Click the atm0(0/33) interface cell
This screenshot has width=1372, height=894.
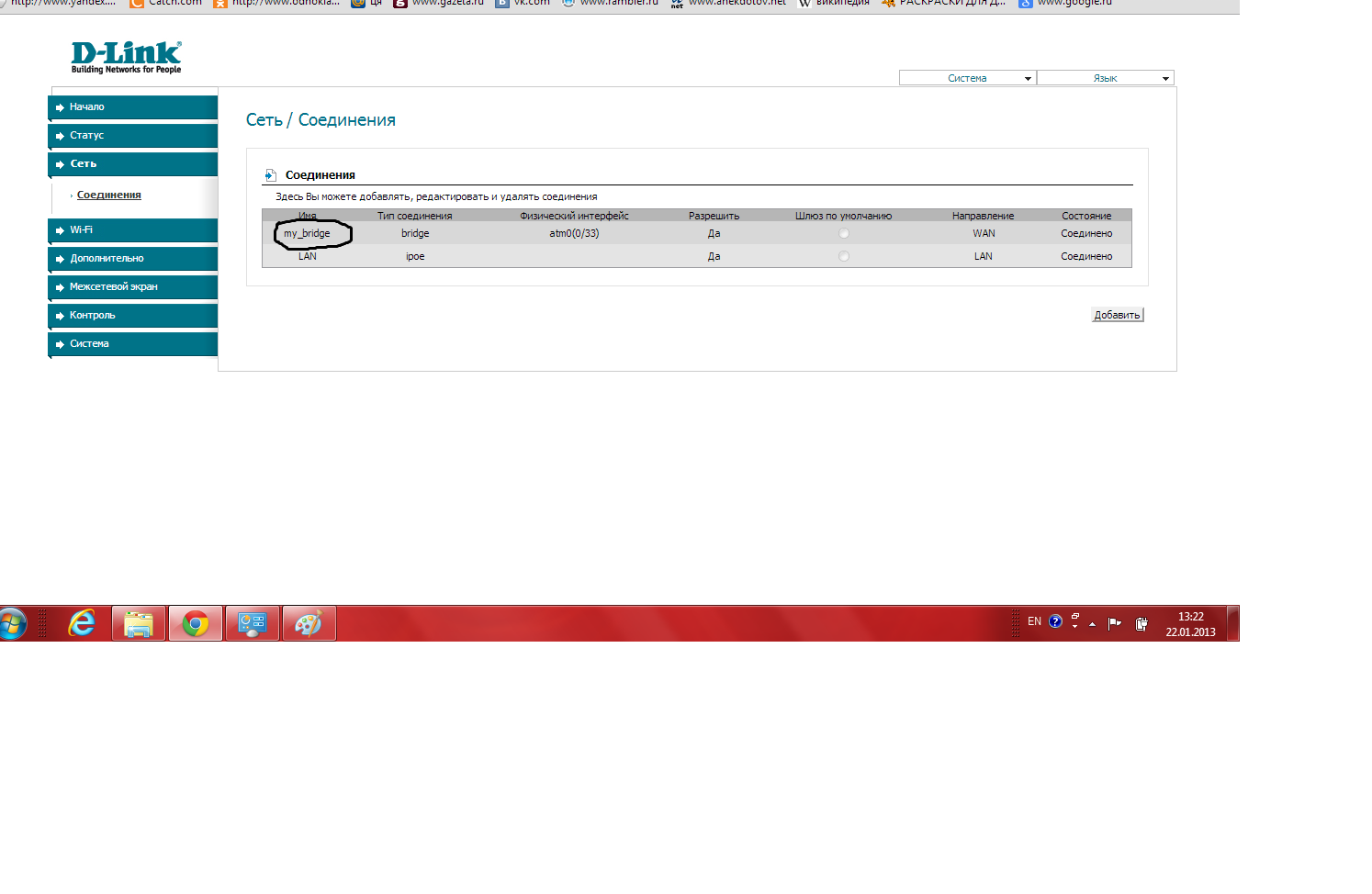pos(574,233)
